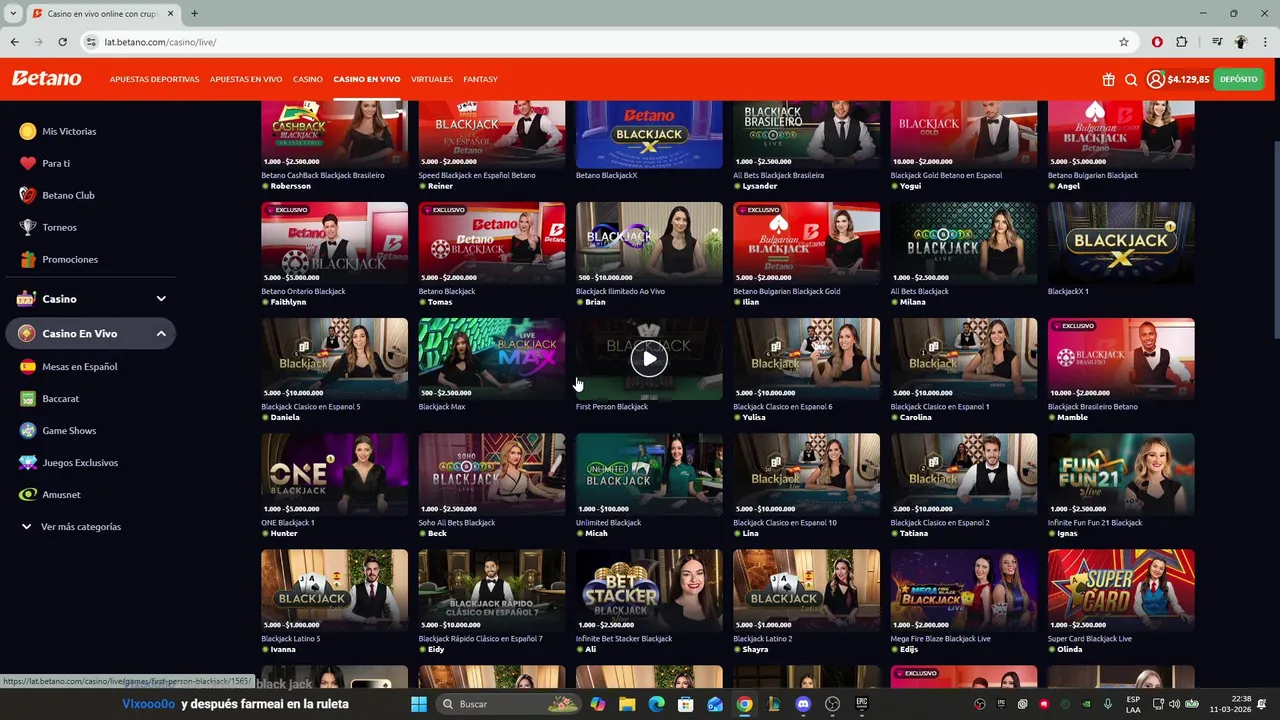1280x720 pixels.
Task: Open ONE Blackjack 1 table
Action: pos(334,474)
